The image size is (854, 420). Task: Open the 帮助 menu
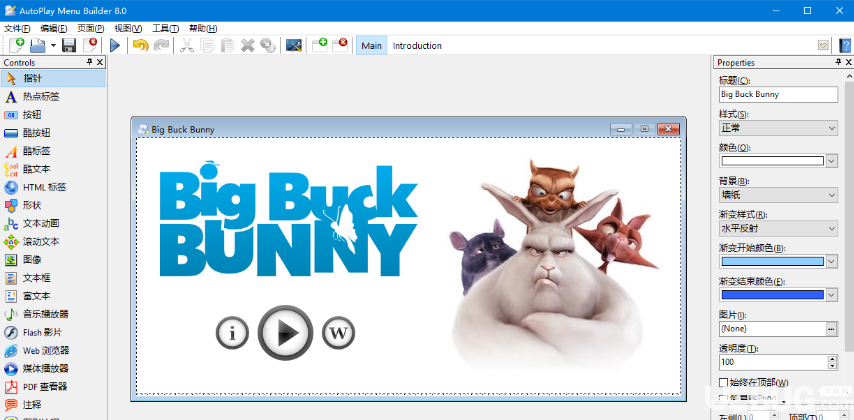203,28
